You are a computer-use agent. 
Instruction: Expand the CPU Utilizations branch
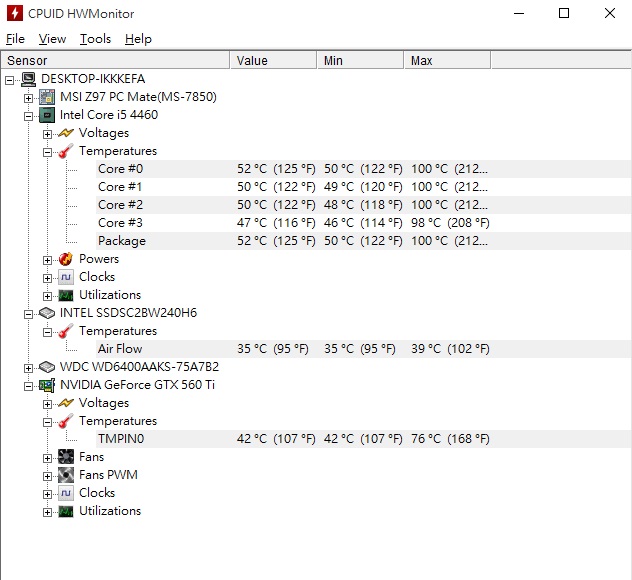pyautogui.click(x=47, y=296)
